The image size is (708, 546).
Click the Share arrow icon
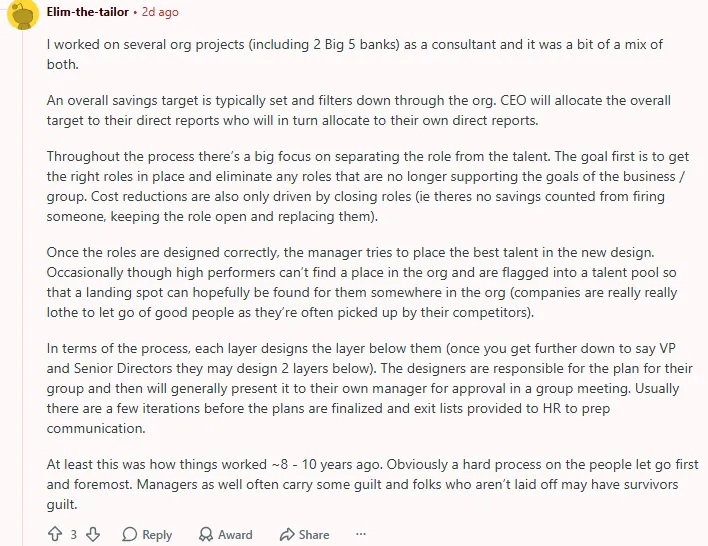coord(287,534)
